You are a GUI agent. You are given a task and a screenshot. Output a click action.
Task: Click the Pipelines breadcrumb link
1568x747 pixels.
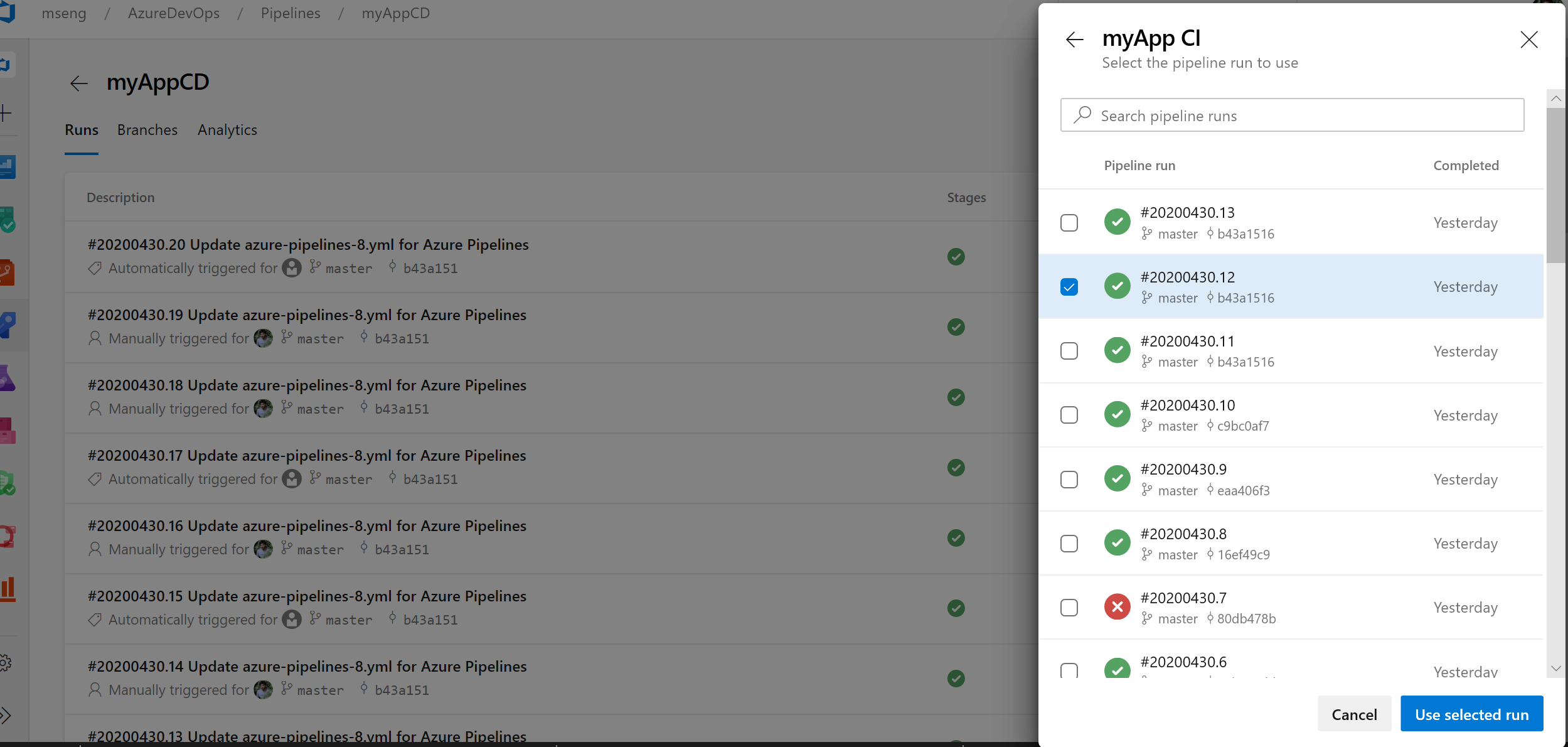point(289,11)
